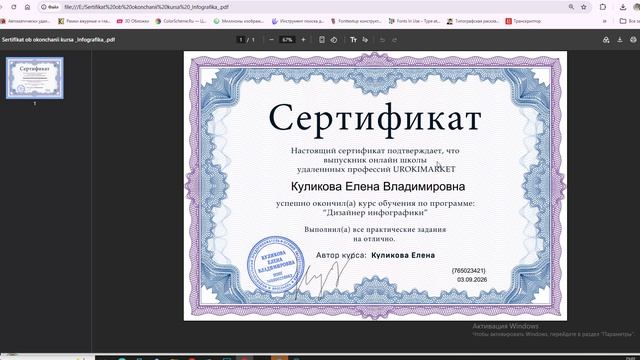Open the browser extensions puzzle icon

coord(603,7)
